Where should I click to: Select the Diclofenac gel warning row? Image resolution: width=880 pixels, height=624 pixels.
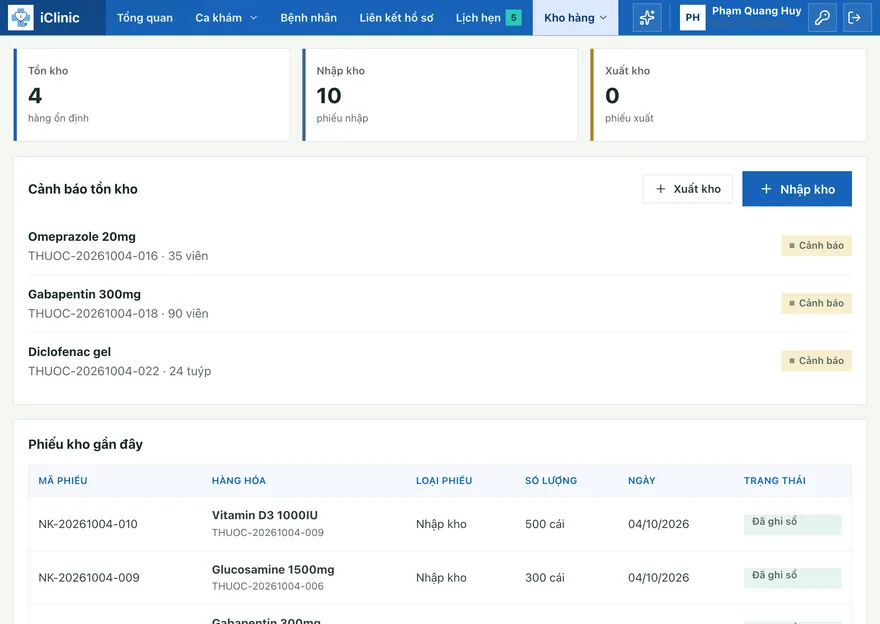pos(440,361)
